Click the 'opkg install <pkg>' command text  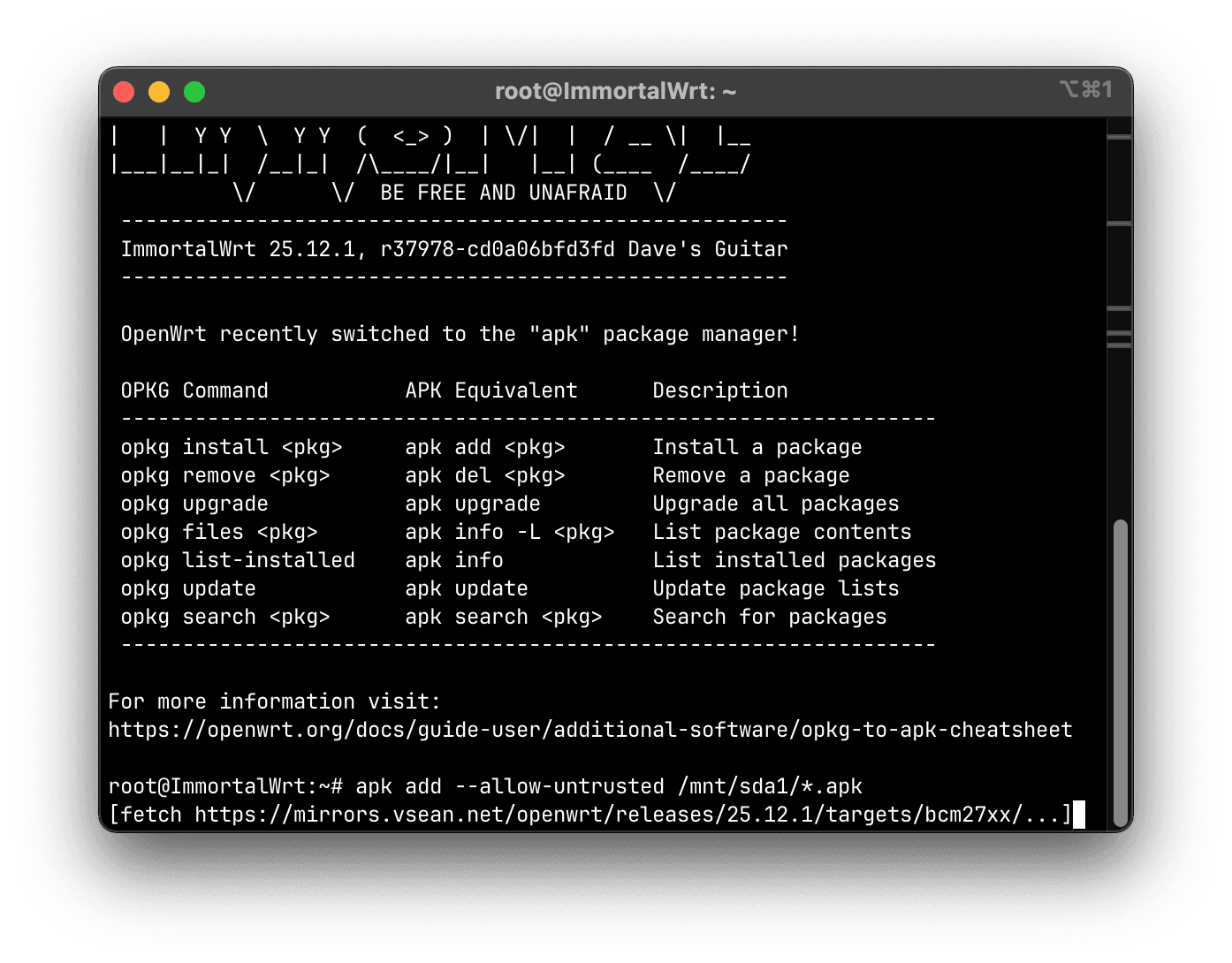[232, 447]
